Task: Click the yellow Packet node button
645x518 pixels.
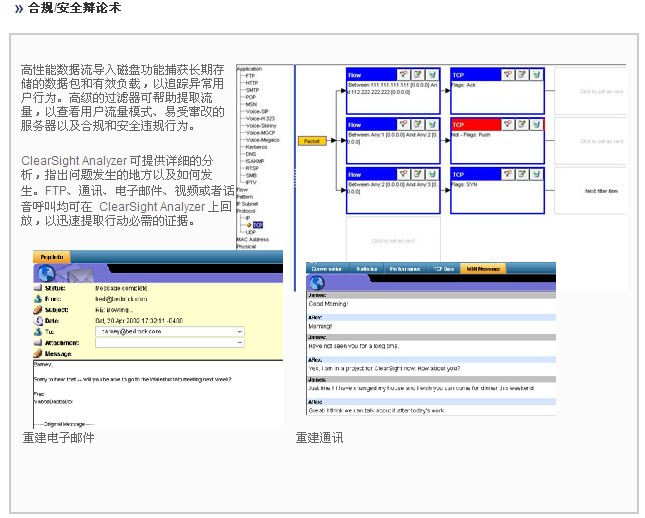Action: click(311, 141)
